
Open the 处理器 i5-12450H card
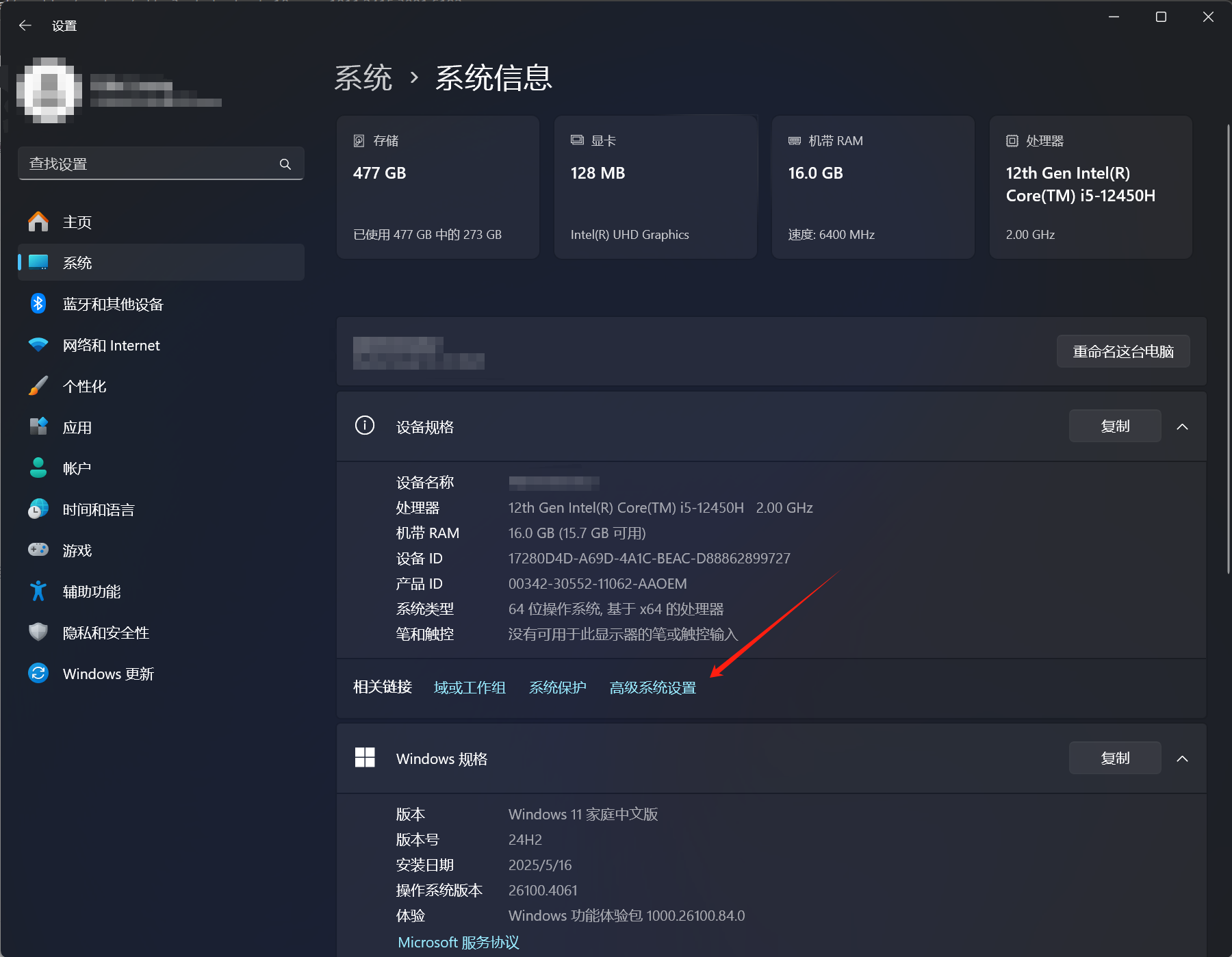(1091, 187)
